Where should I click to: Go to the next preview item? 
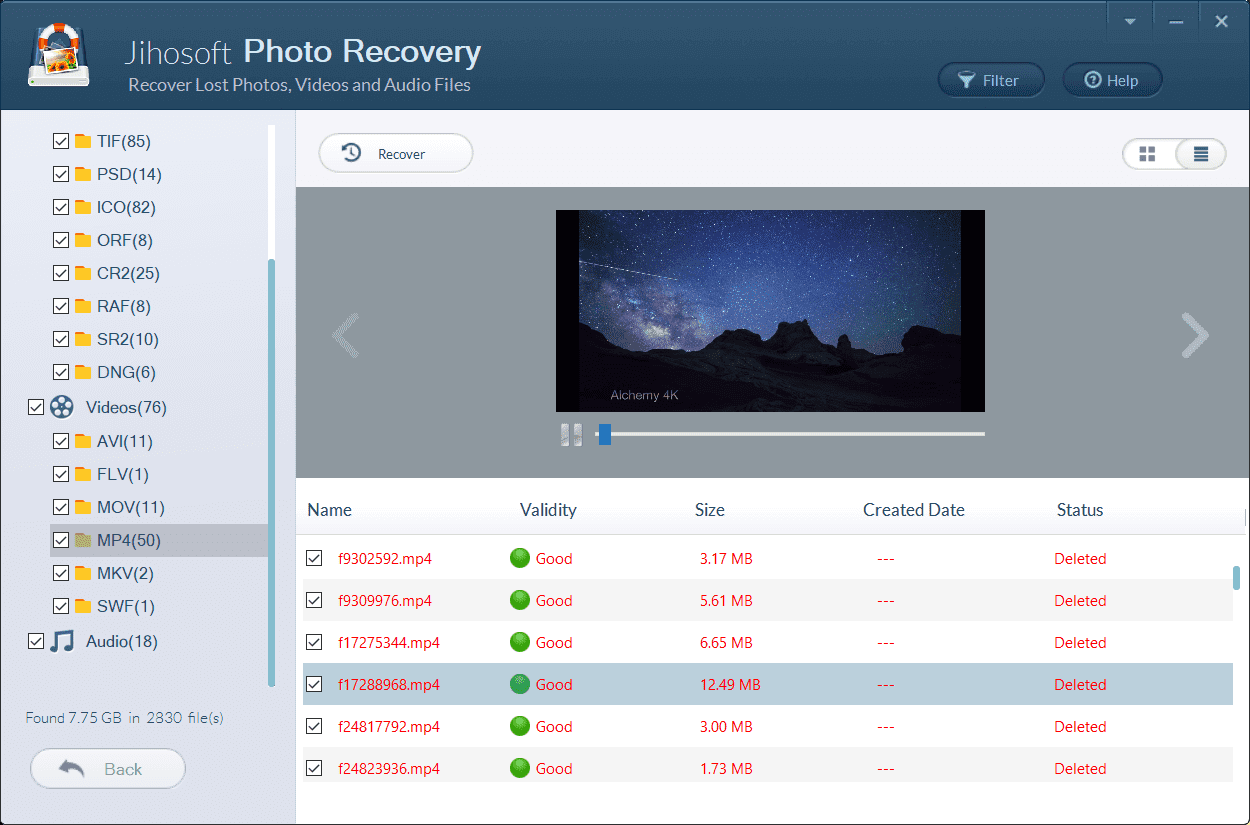pyautogui.click(x=1194, y=336)
